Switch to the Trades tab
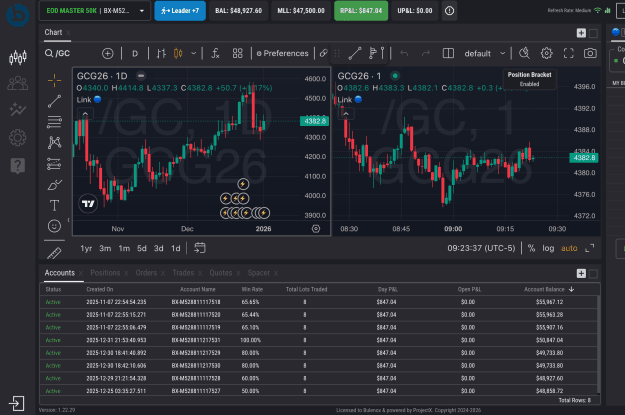The width and height of the screenshot is (625, 415). [x=183, y=273]
